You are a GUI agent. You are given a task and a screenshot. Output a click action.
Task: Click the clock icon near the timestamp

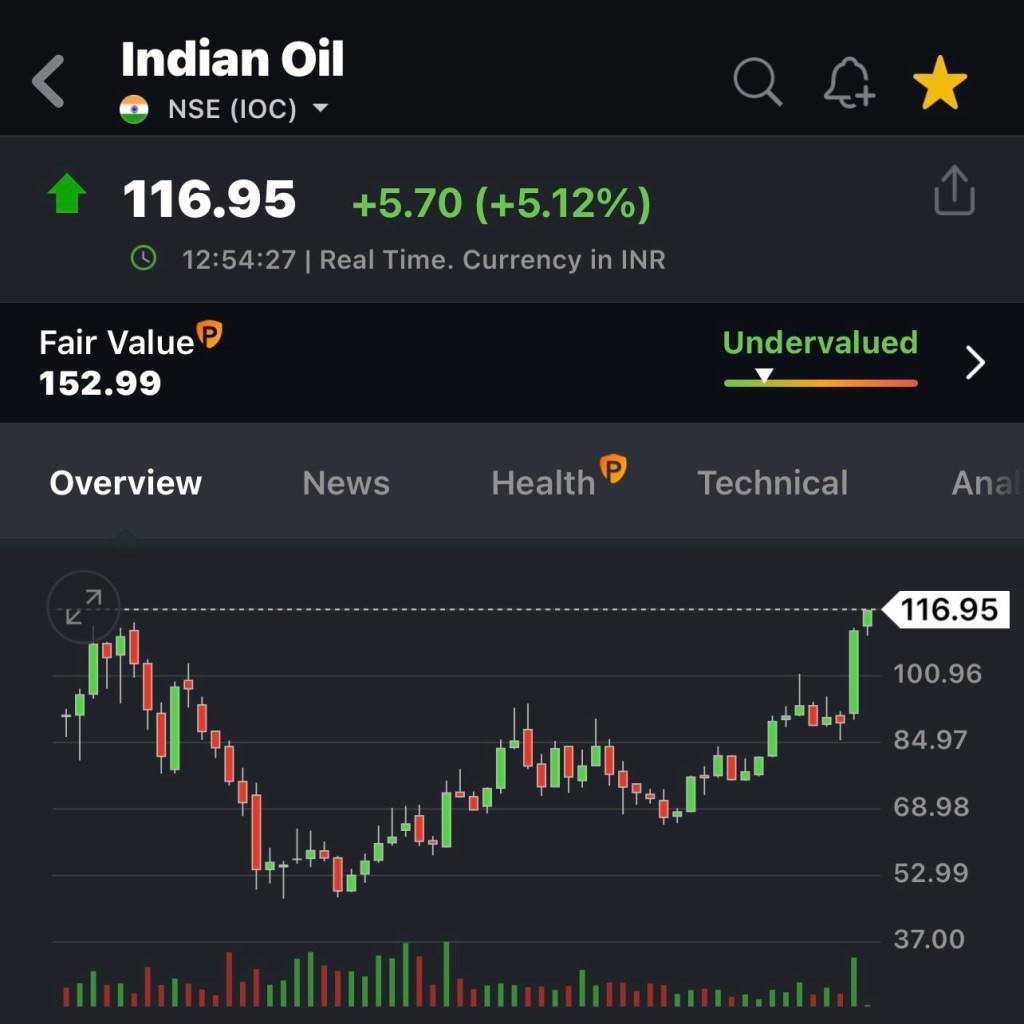click(144, 259)
